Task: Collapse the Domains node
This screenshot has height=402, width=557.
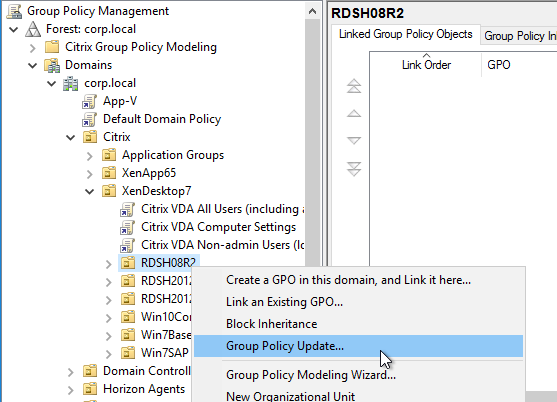Action: 33,66
